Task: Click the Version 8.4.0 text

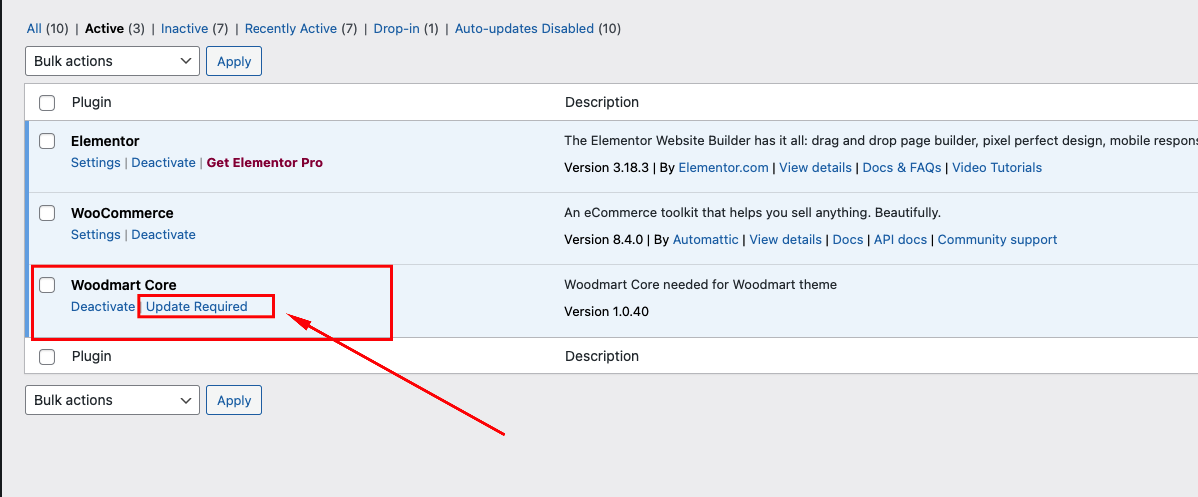Action: [x=604, y=239]
